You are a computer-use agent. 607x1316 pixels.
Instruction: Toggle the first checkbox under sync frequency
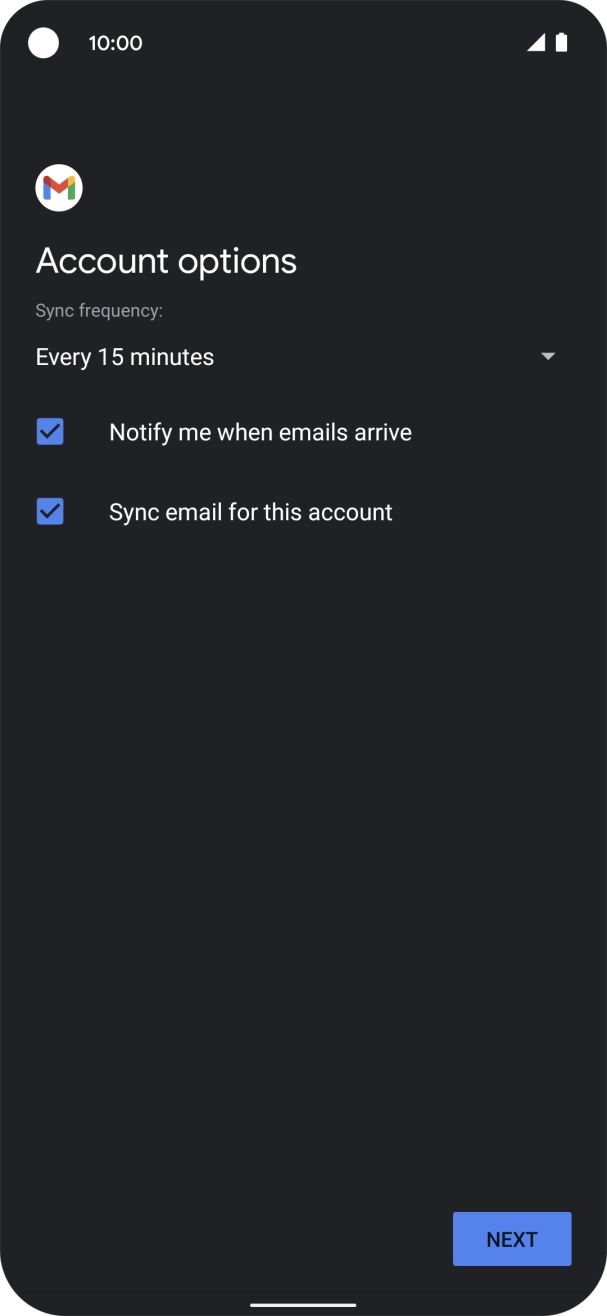50,431
